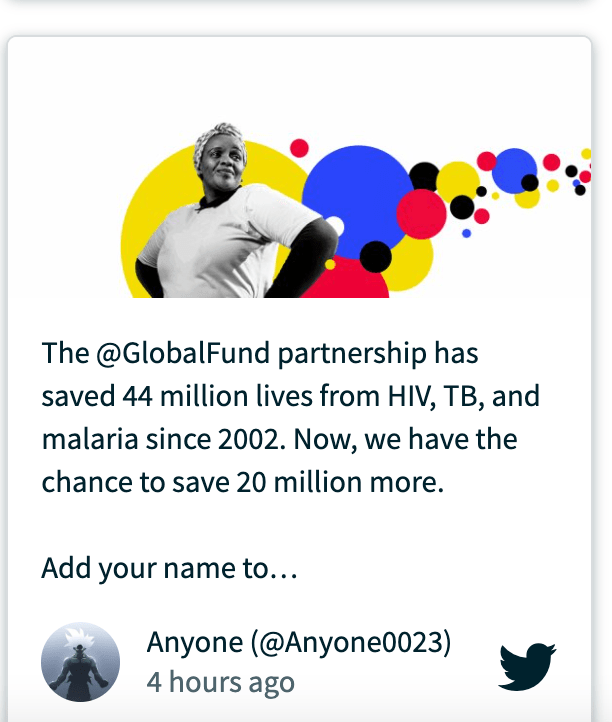
Task: Click the previous card's edge above this tweet
Action: click(299, 3)
